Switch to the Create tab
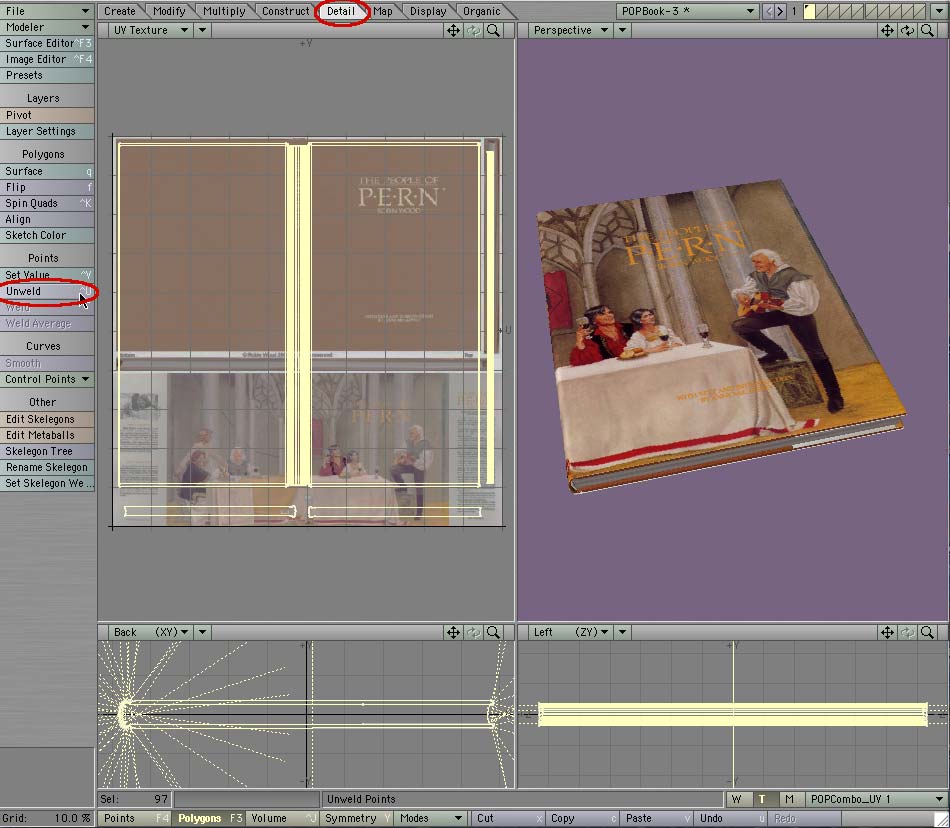Image resolution: width=950 pixels, height=828 pixels. click(x=120, y=11)
